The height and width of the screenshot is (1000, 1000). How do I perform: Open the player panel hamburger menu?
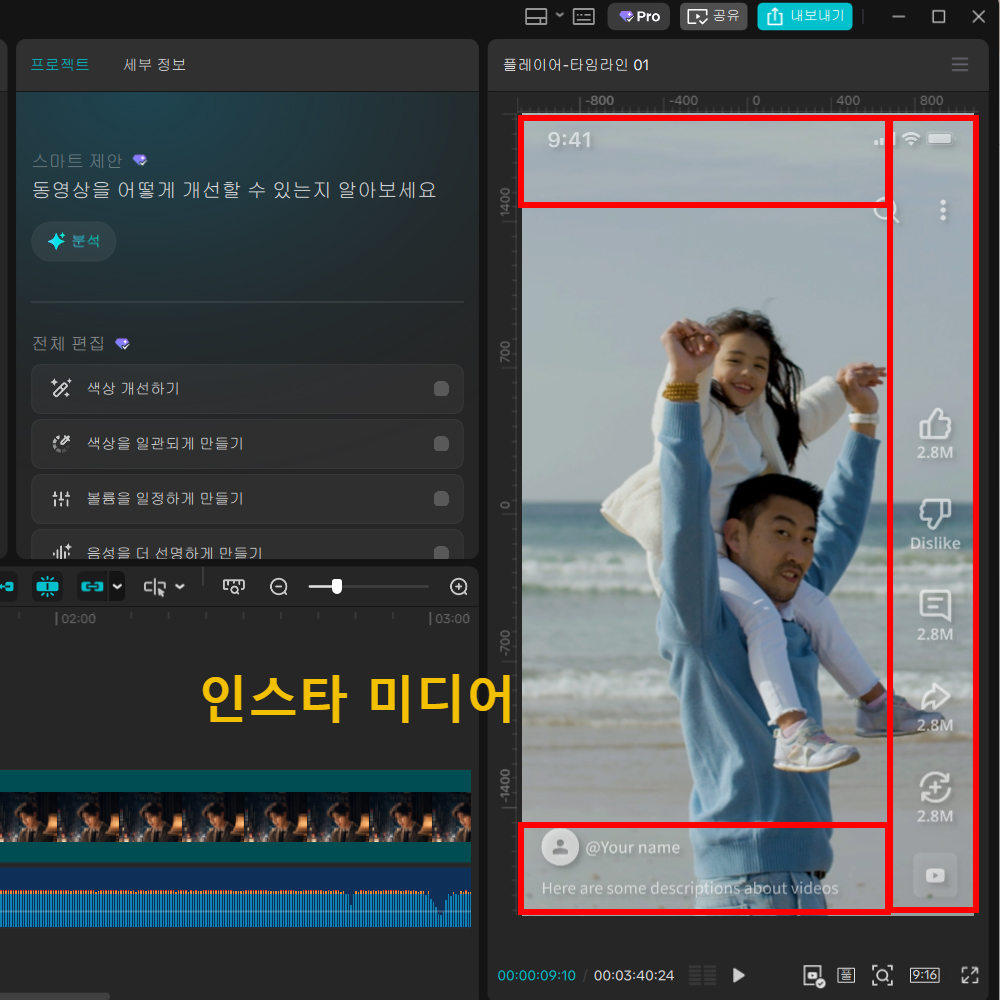(x=959, y=64)
